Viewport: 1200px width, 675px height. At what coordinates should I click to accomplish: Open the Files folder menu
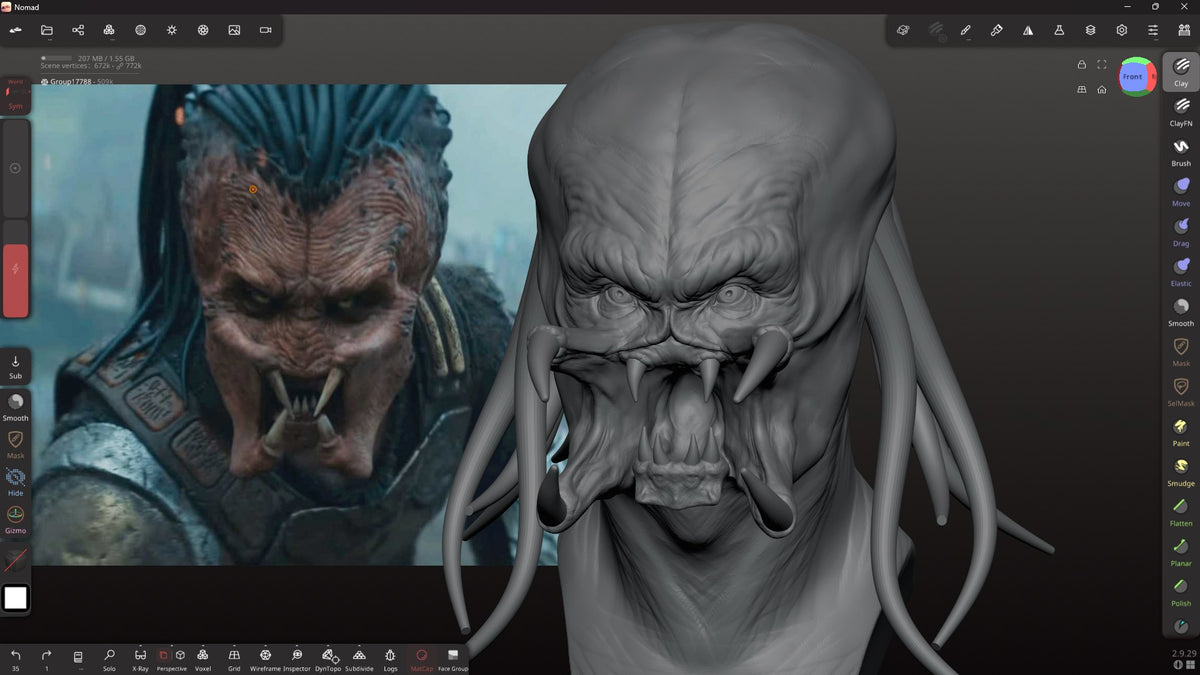tap(46, 30)
